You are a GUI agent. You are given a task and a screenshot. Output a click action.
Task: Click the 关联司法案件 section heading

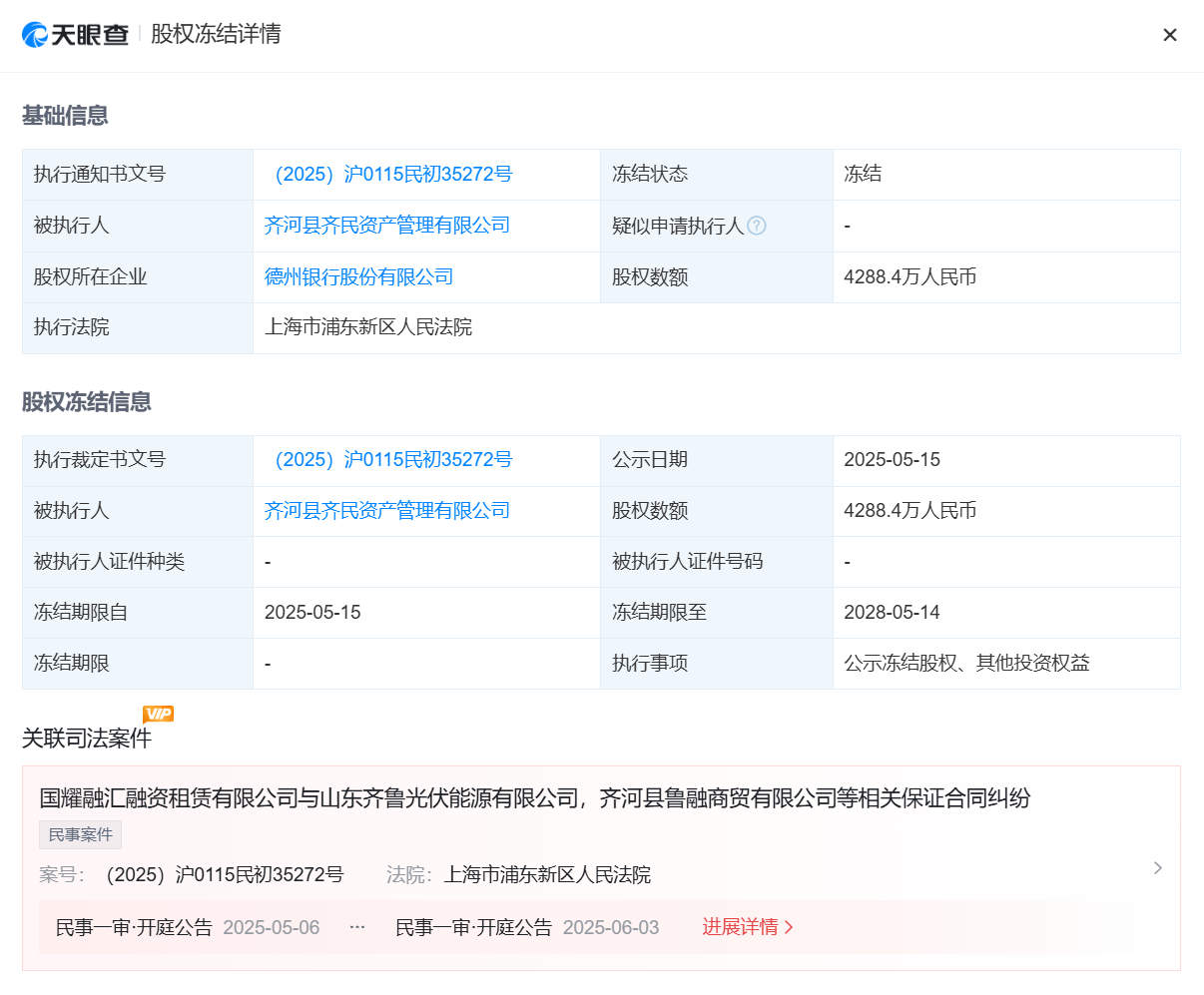[x=87, y=739]
